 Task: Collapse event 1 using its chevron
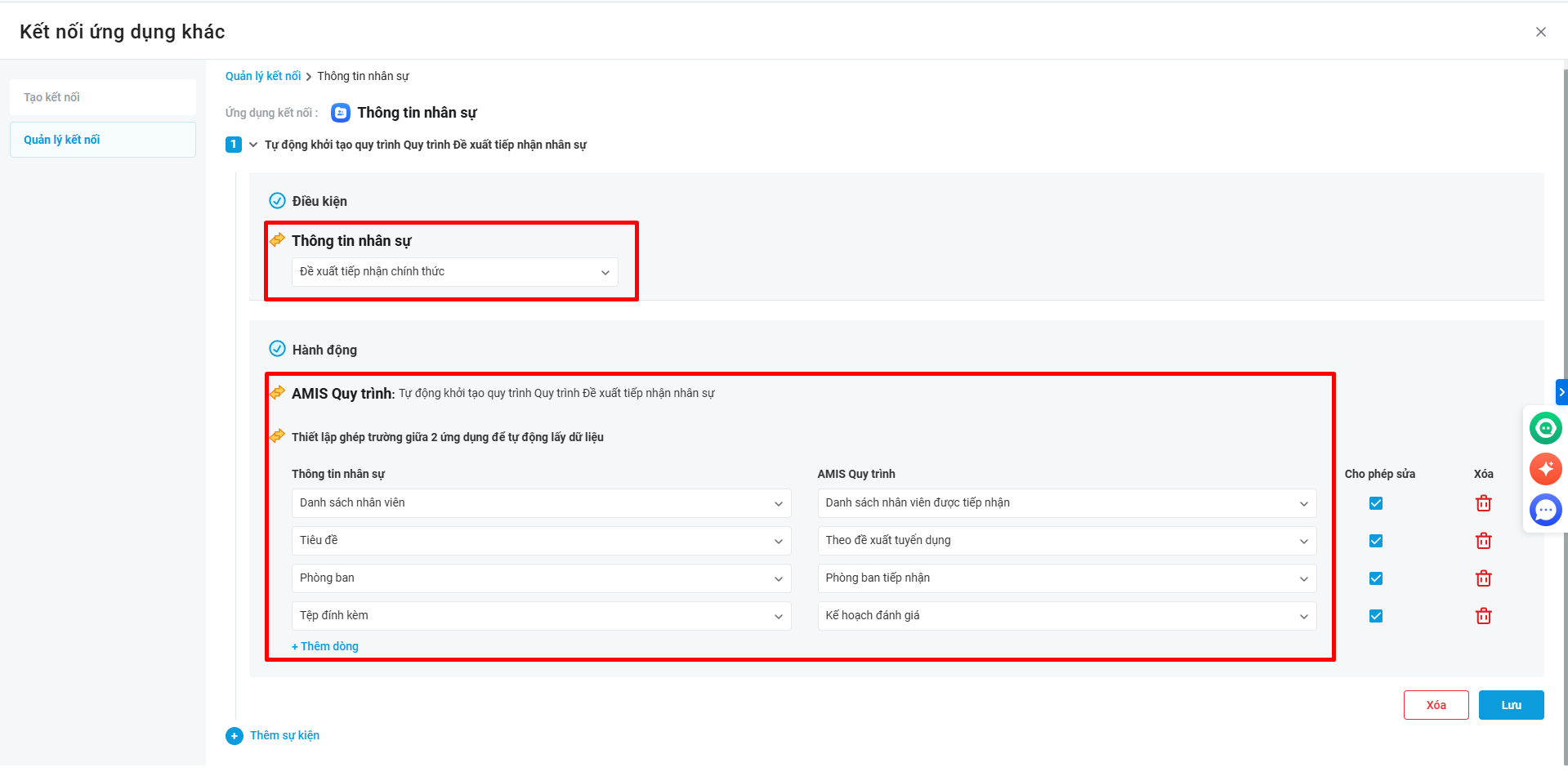point(253,145)
